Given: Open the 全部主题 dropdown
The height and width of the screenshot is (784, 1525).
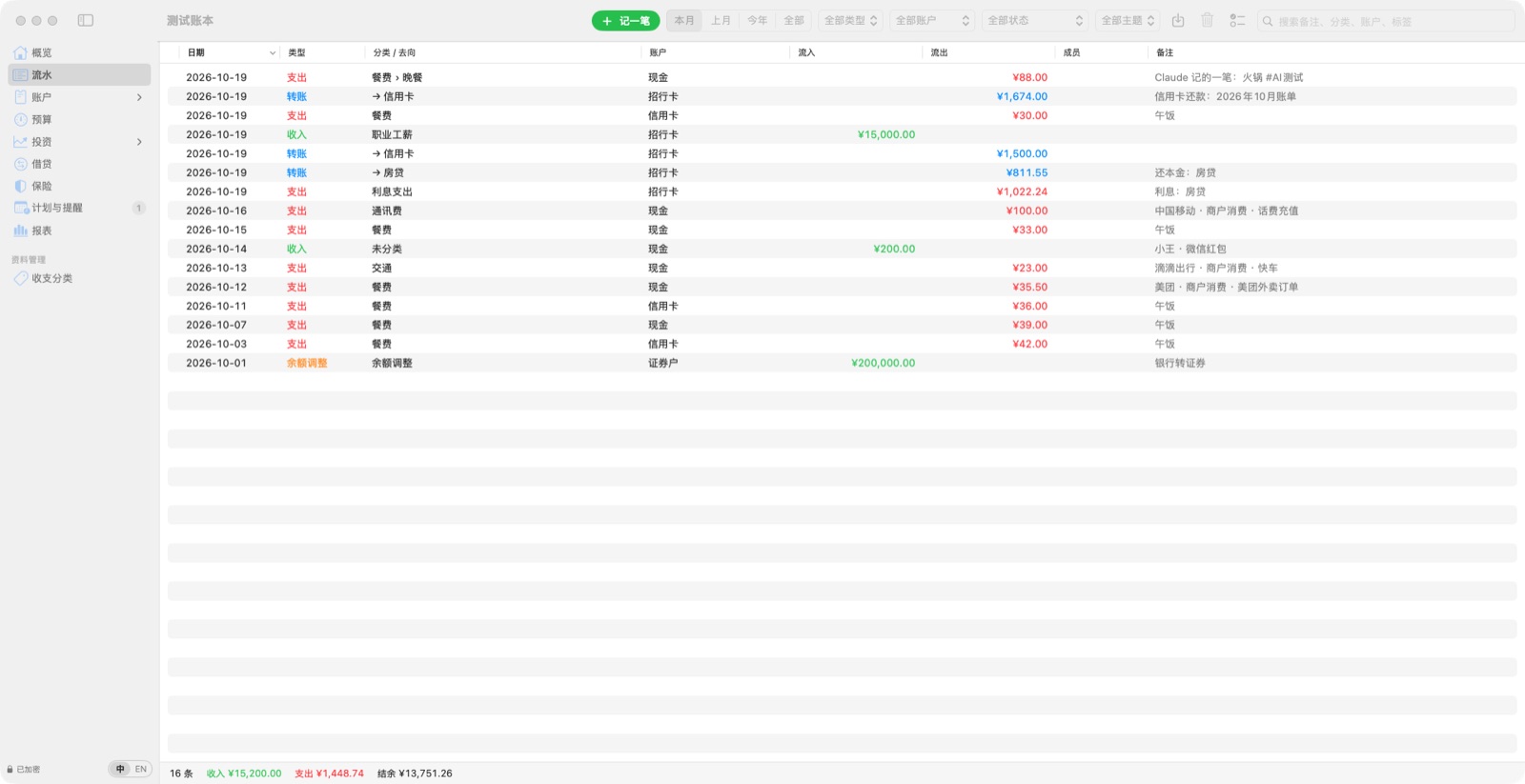Looking at the screenshot, I should pos(1128,20).
